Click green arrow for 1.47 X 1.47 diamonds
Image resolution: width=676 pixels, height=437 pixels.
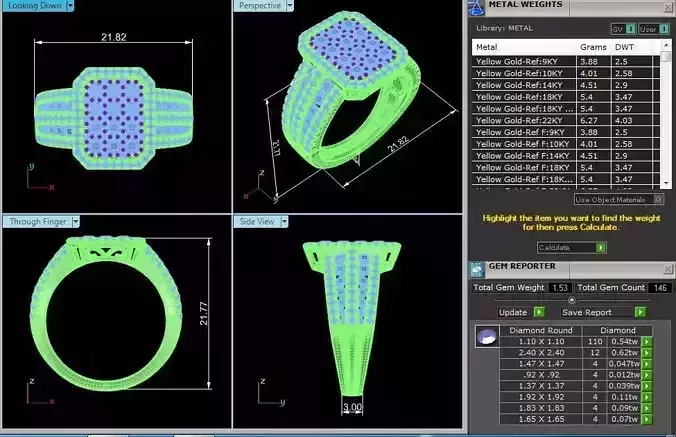click(647, 364)
